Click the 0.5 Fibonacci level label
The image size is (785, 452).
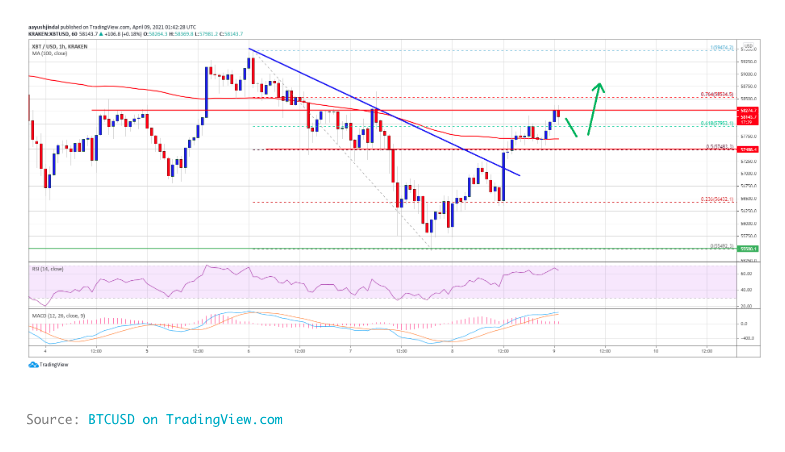(720, 147)
